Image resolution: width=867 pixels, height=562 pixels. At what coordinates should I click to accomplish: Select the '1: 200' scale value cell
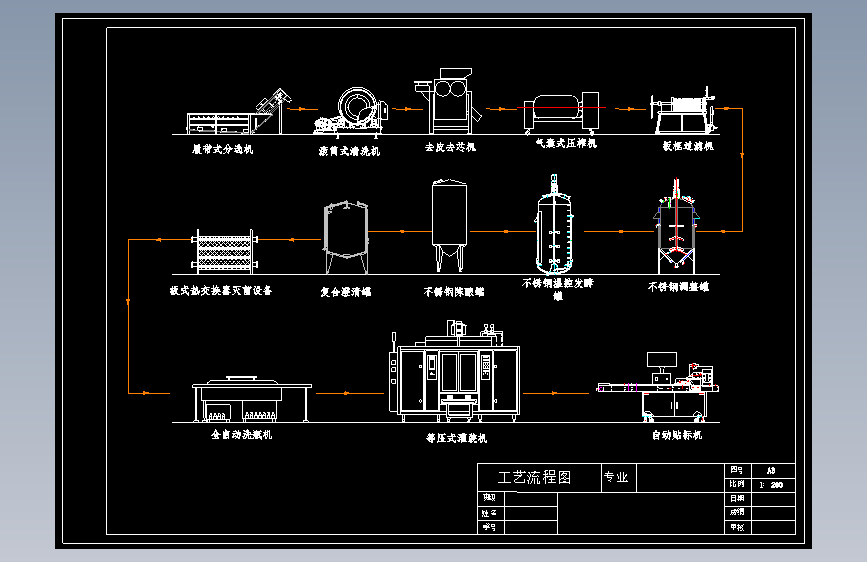pos(773,485)
